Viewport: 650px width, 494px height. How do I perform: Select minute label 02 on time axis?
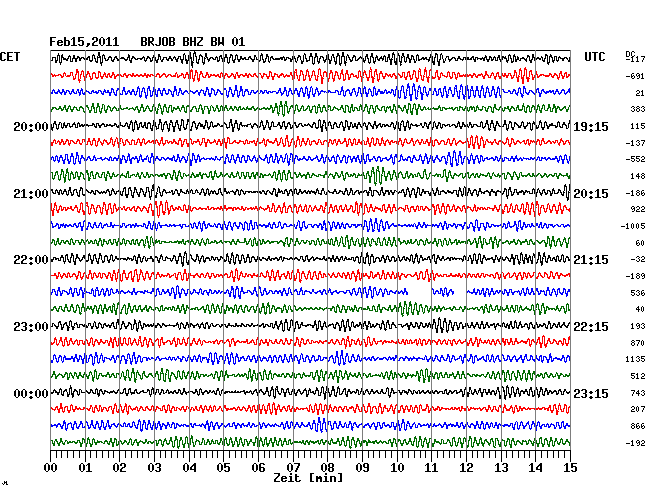(x=119, y=468)
